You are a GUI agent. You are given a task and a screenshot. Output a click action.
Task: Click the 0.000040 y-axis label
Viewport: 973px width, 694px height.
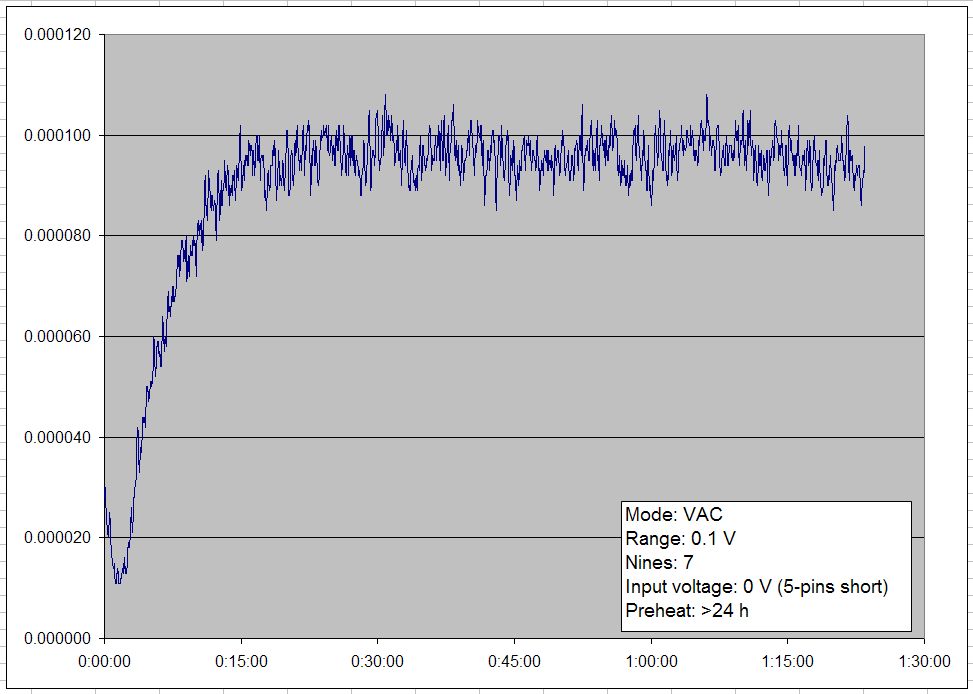(58, 437)
